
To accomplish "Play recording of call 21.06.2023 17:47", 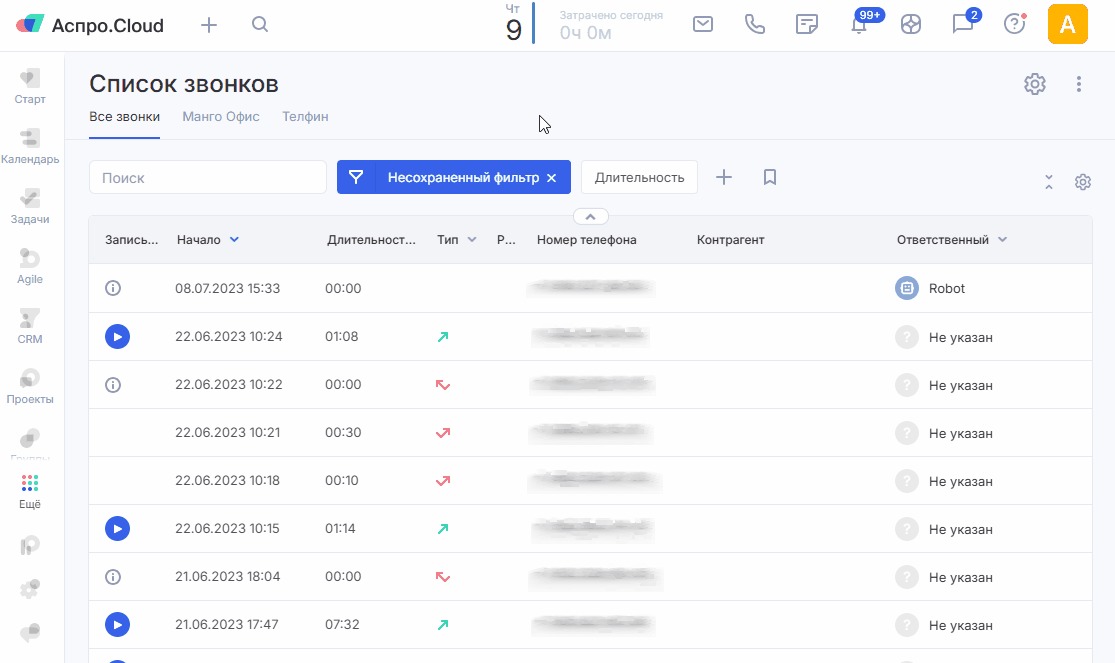I will point(117,625).
